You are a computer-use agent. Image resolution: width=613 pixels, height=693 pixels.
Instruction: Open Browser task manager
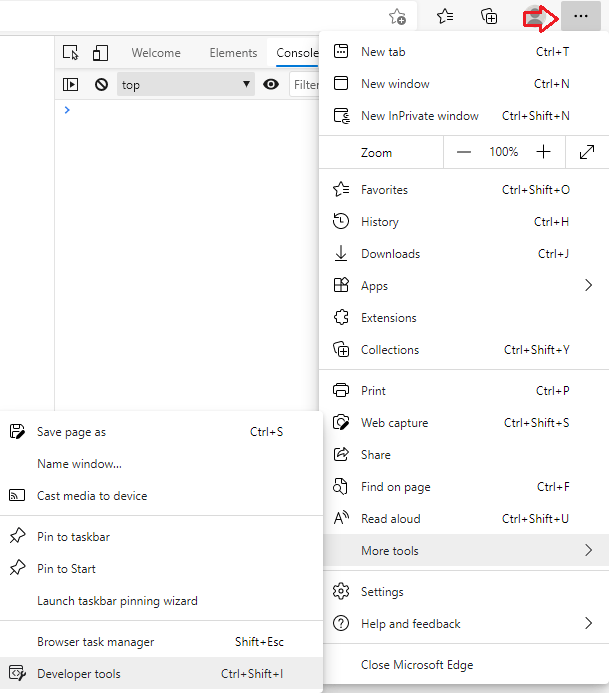pyautogui.click(x=162, y=642)
